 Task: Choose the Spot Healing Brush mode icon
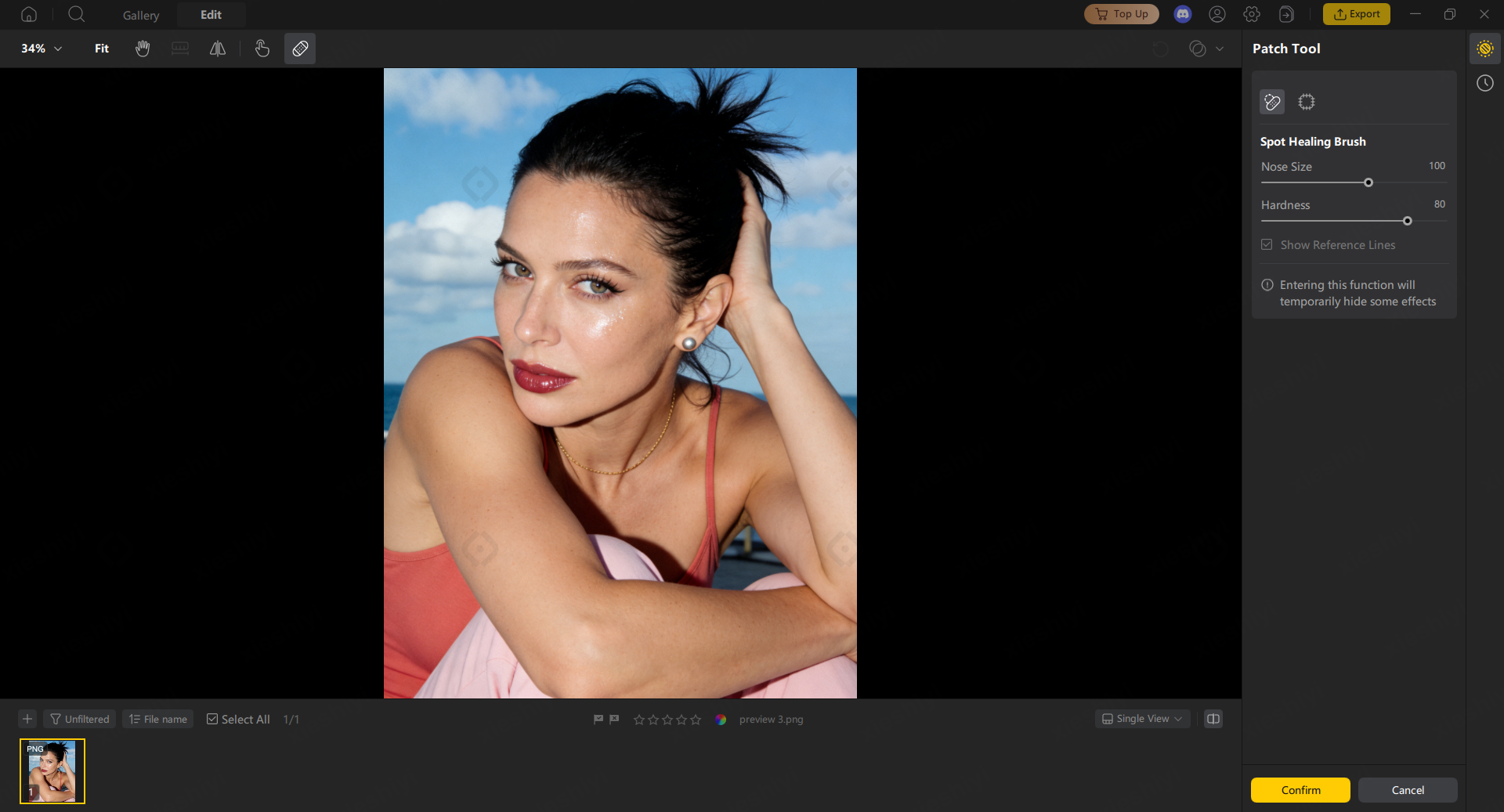(x=1272, y=102)
